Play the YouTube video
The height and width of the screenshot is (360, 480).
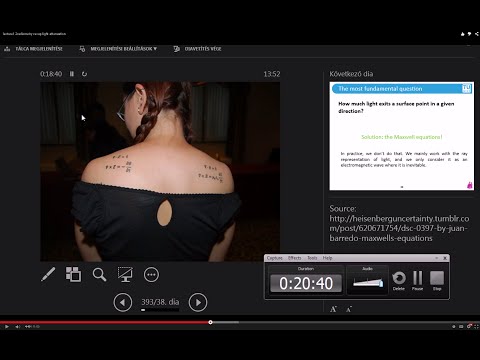click(x=6, y=327)
